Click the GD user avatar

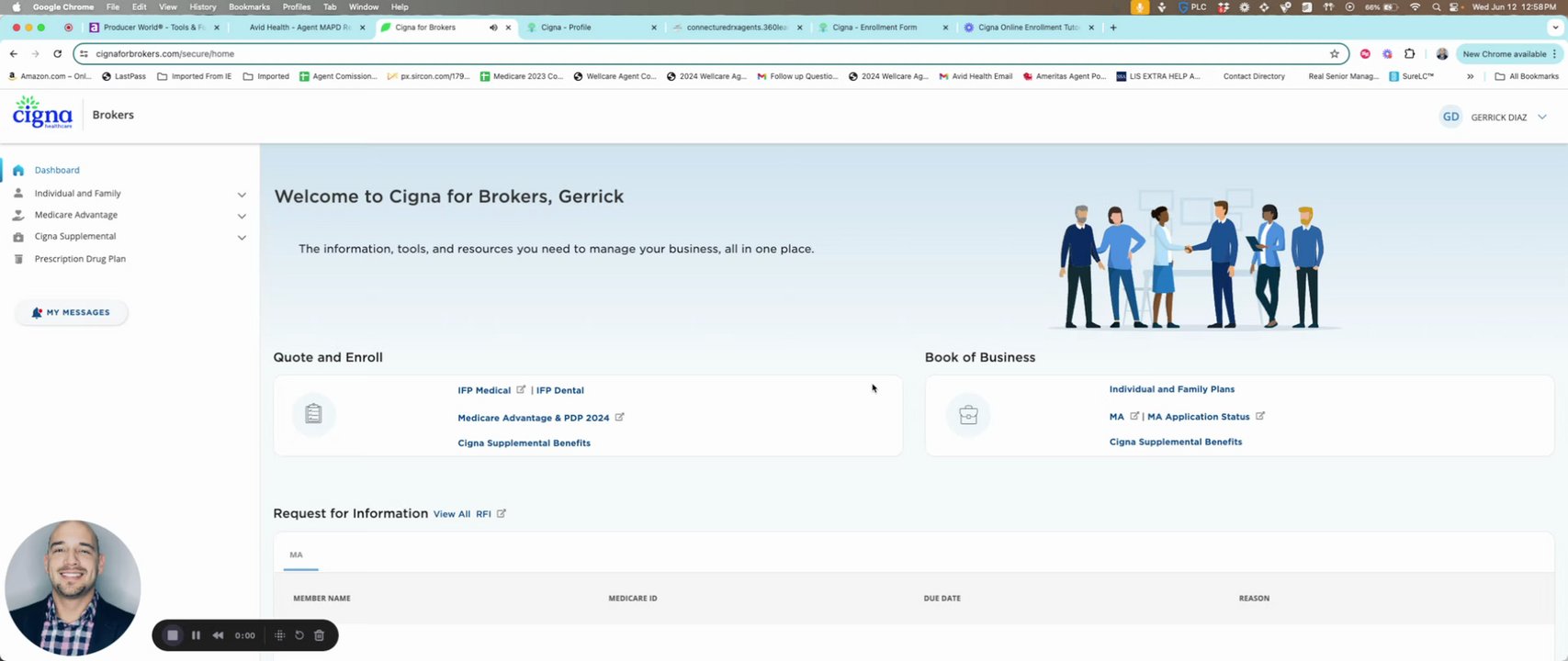(x=1450, y=117)
